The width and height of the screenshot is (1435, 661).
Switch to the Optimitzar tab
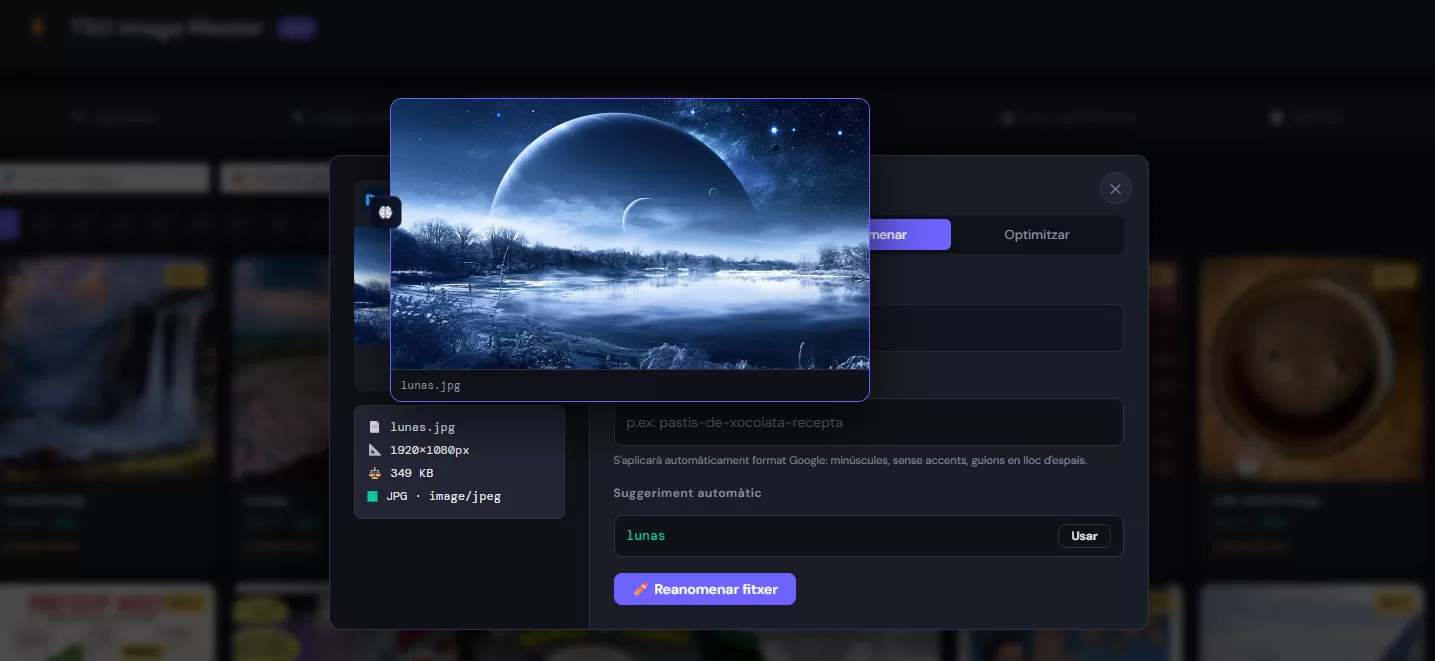[x=1036, y=234]
